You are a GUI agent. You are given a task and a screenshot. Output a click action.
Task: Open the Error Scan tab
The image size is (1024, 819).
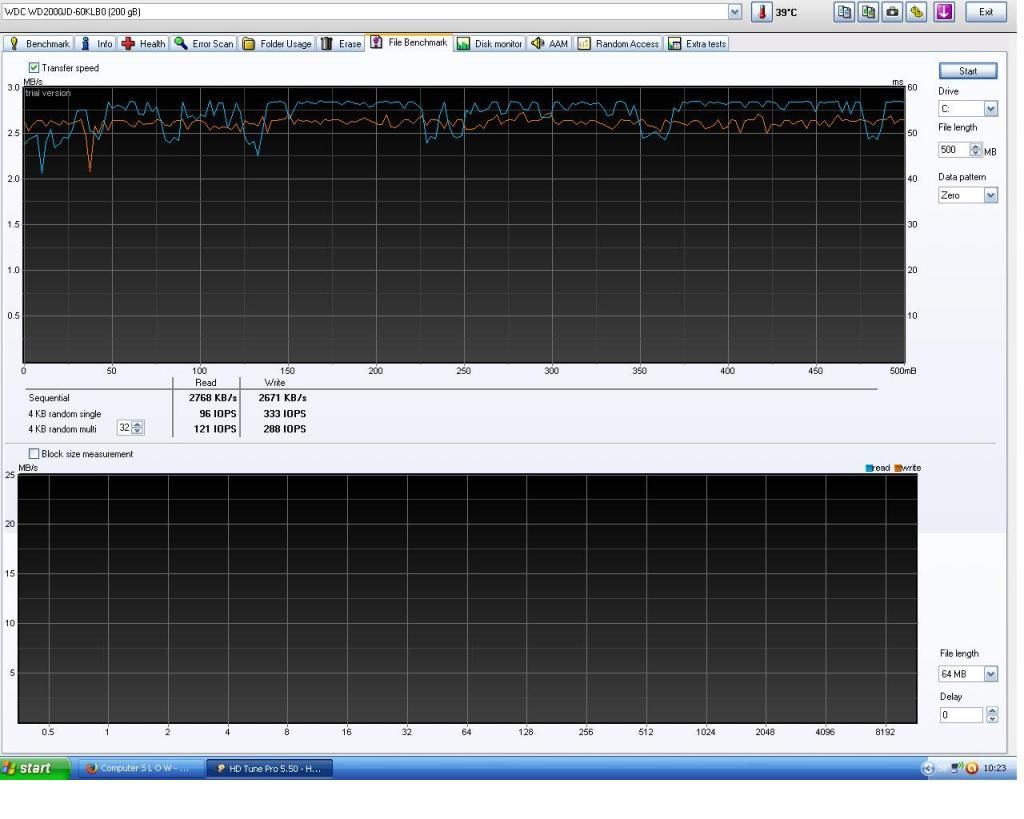pos(204,44)
